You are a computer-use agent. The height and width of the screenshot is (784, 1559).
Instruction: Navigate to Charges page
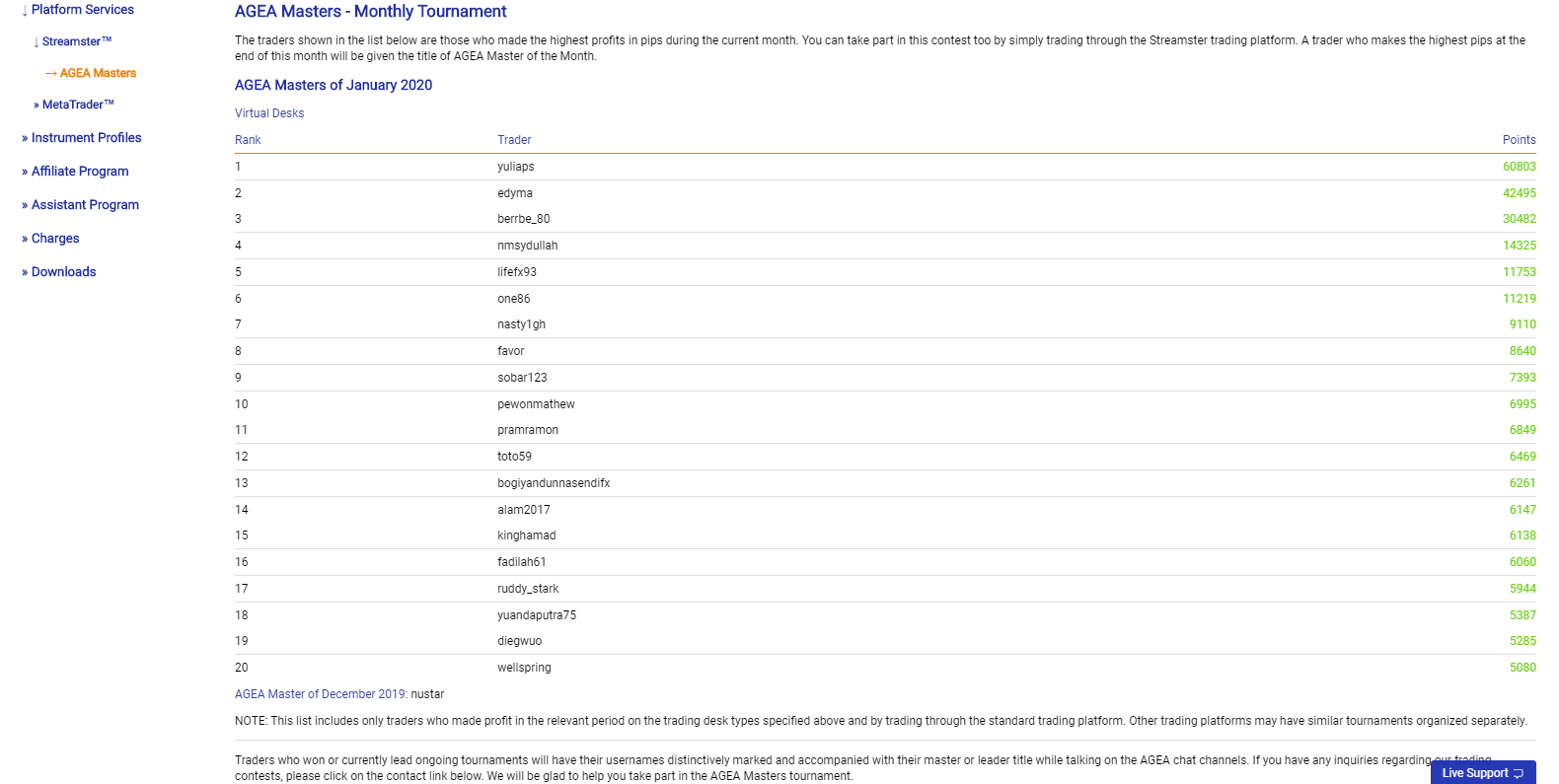[55, 239]
